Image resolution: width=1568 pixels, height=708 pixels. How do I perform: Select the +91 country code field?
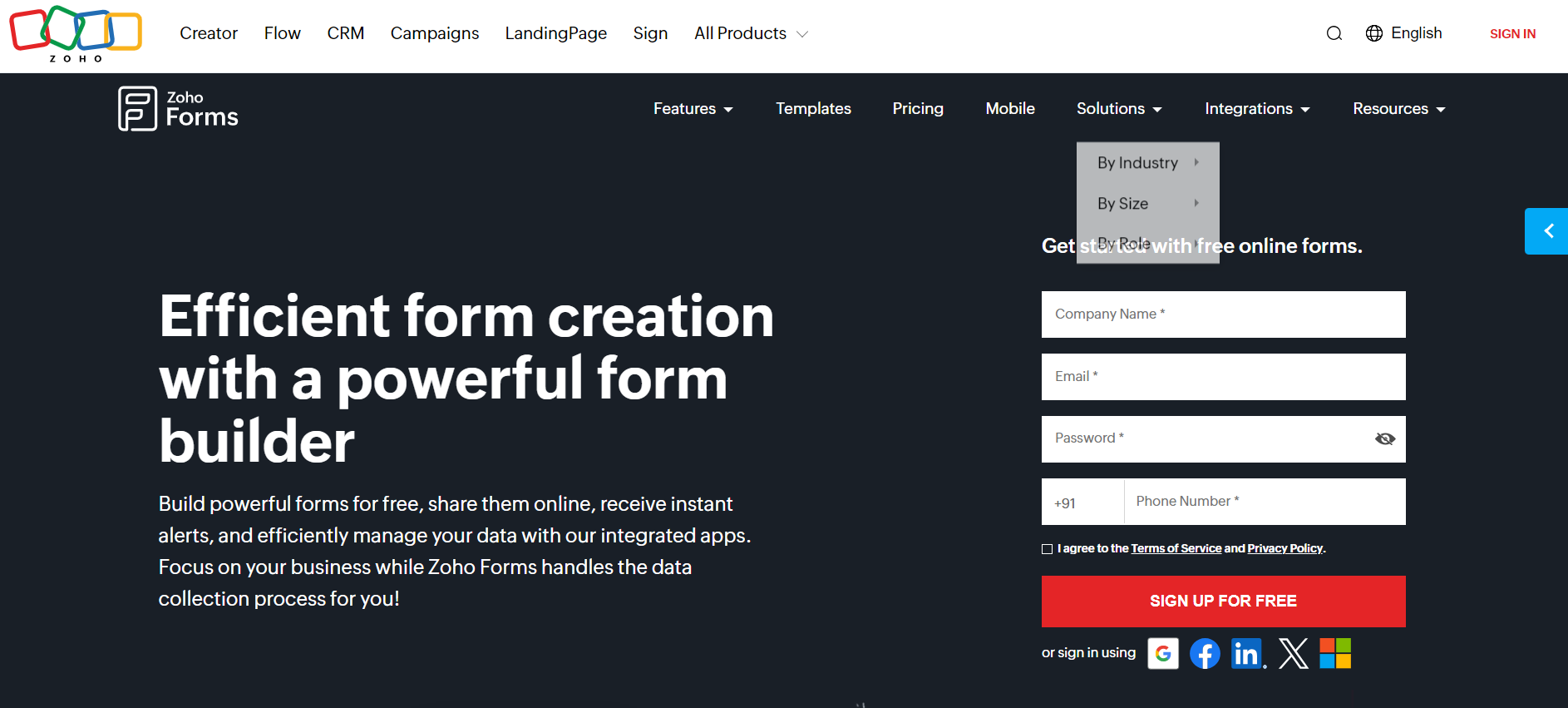1082,502
